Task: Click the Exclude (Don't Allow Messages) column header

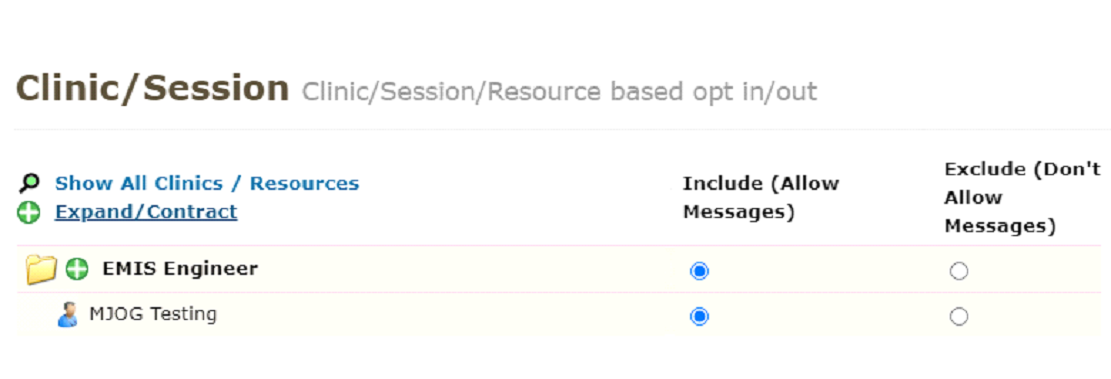Action: (x=1022, y=198)
